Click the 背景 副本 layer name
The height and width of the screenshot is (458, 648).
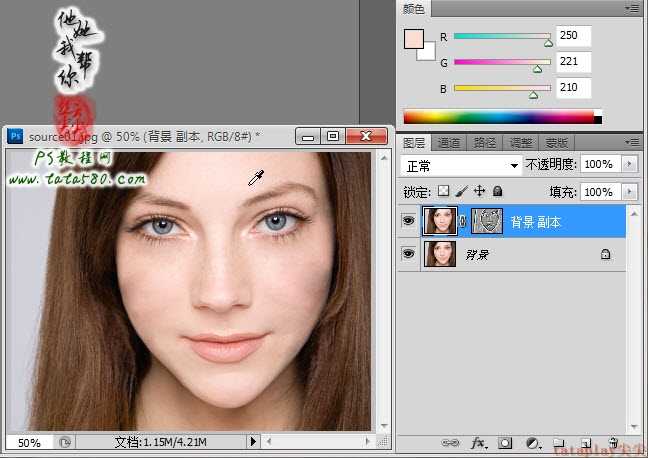[x=536, y=222]
